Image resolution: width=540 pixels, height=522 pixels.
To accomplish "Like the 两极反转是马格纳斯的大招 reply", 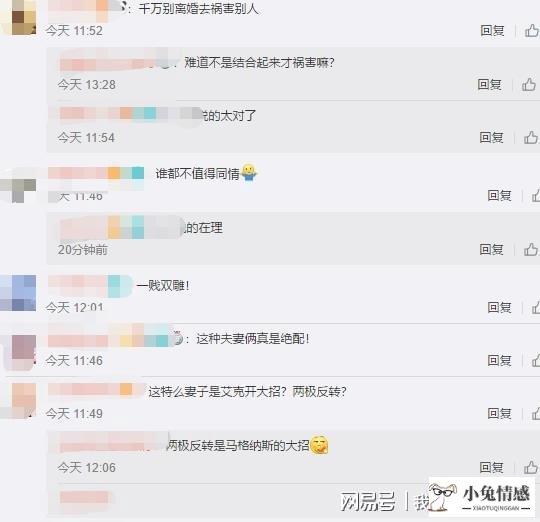I will point(531,468).
